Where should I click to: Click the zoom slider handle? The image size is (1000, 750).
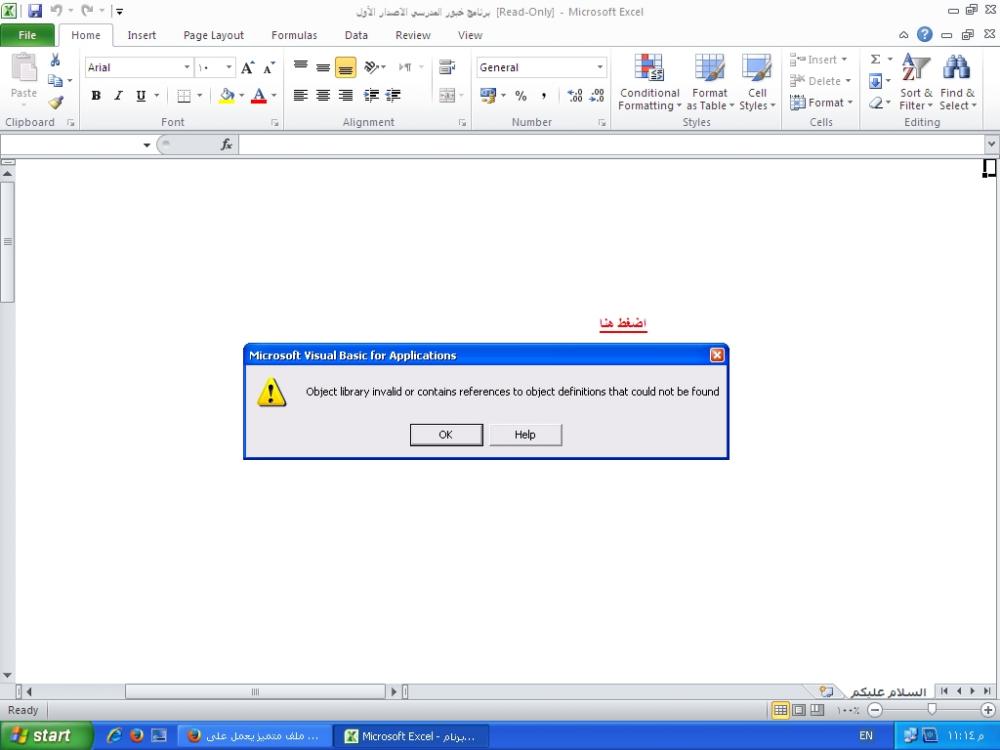click(x=932, y=709)
